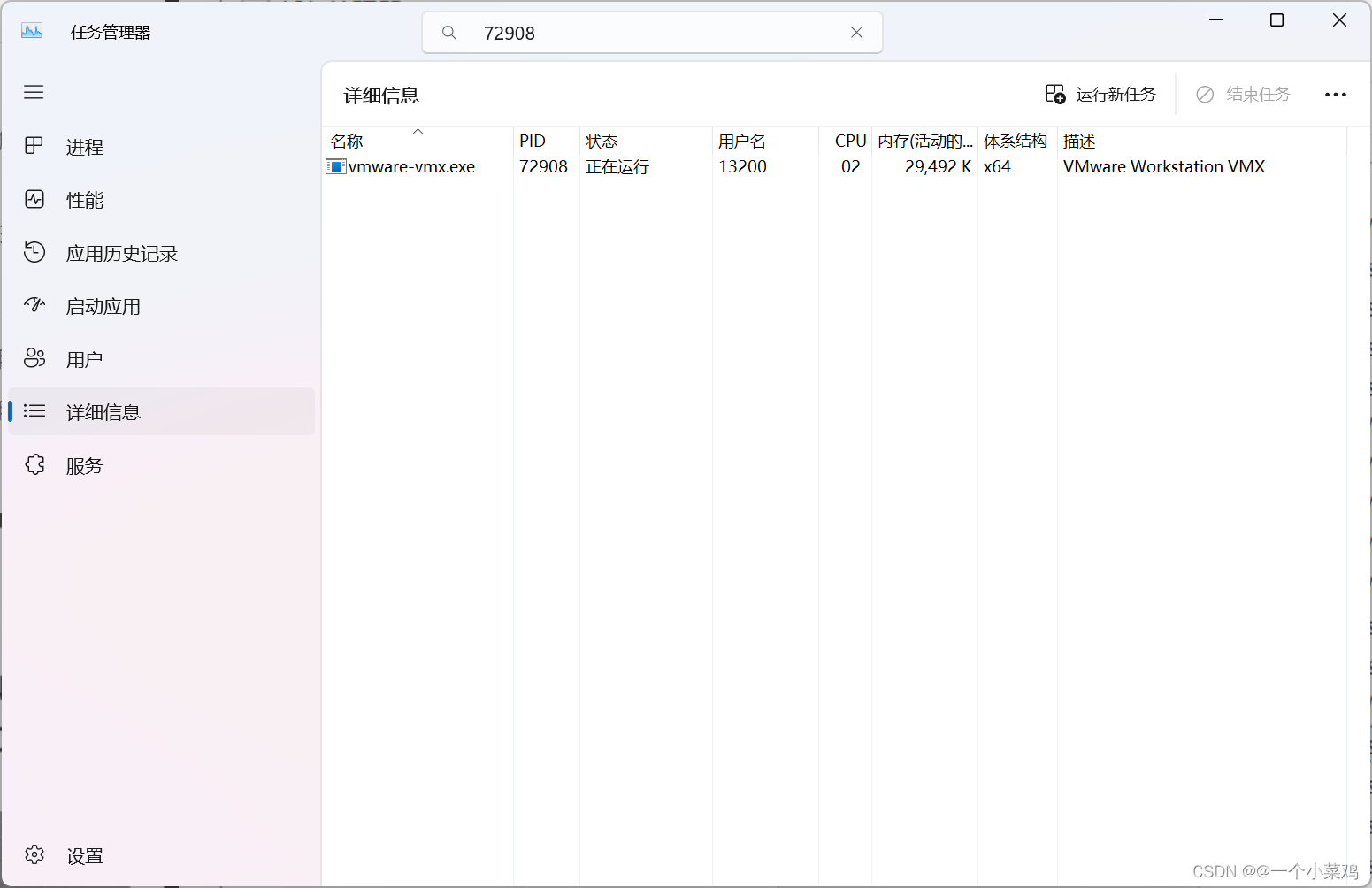1372x888 pixels.
Task: Sort by the CPU column header
Action: [845, 141]
